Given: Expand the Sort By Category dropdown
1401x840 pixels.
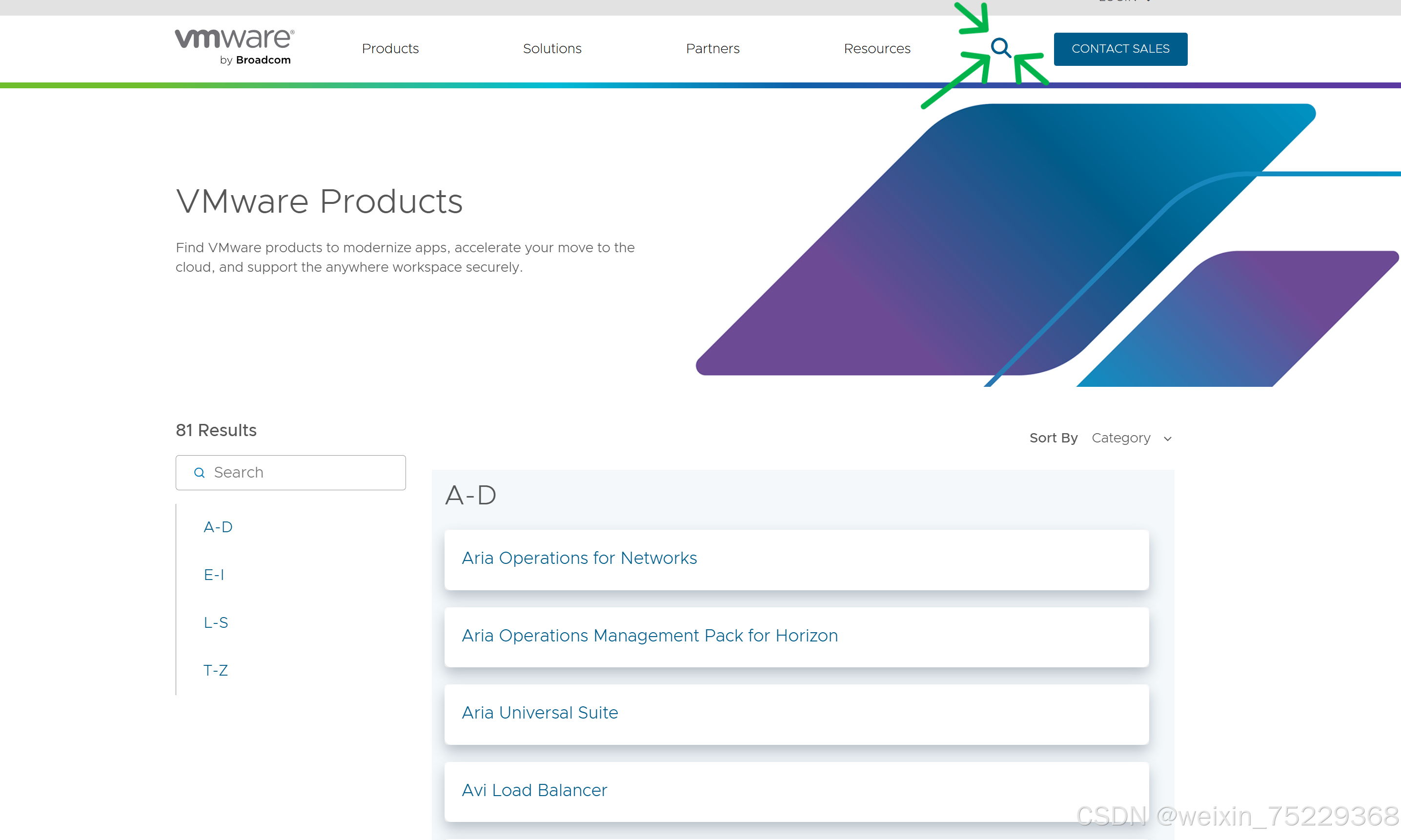Looking at the screenshot, I should (1121, 438).
